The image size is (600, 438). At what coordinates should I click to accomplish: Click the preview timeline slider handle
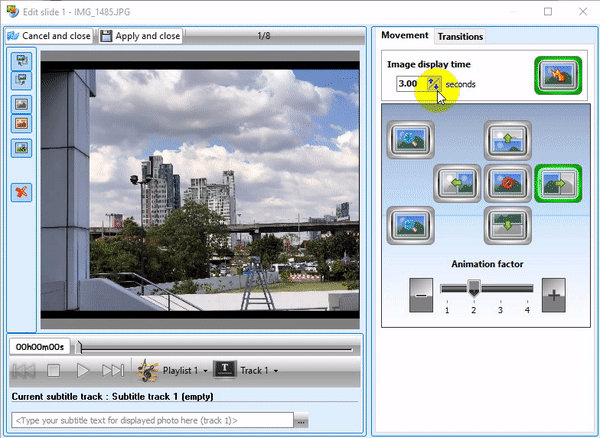click(78, 347)
